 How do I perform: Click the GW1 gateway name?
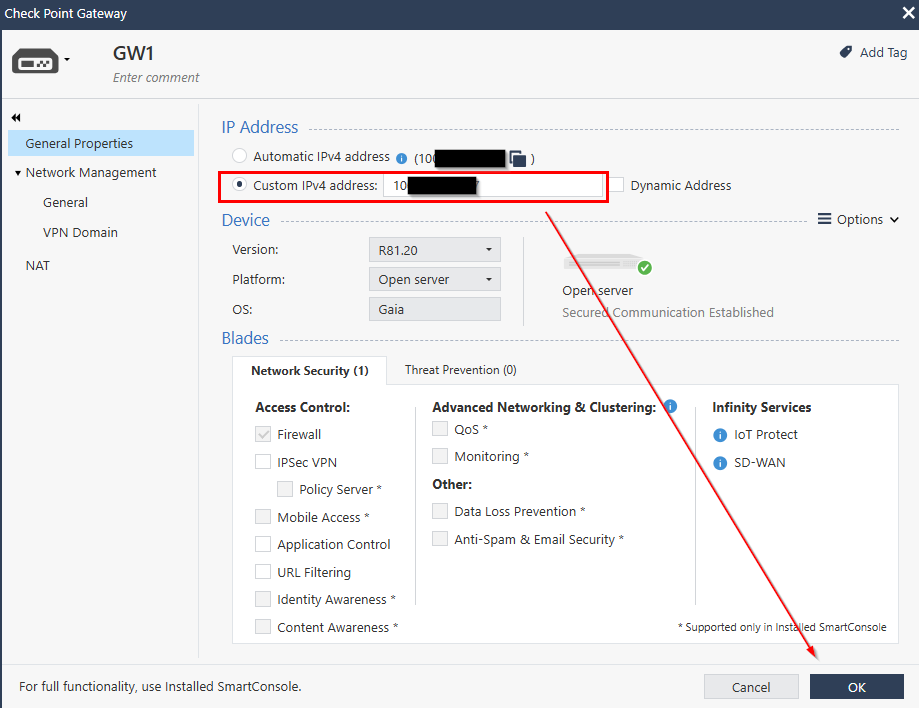pyautogui.click(x=133, y=53)
